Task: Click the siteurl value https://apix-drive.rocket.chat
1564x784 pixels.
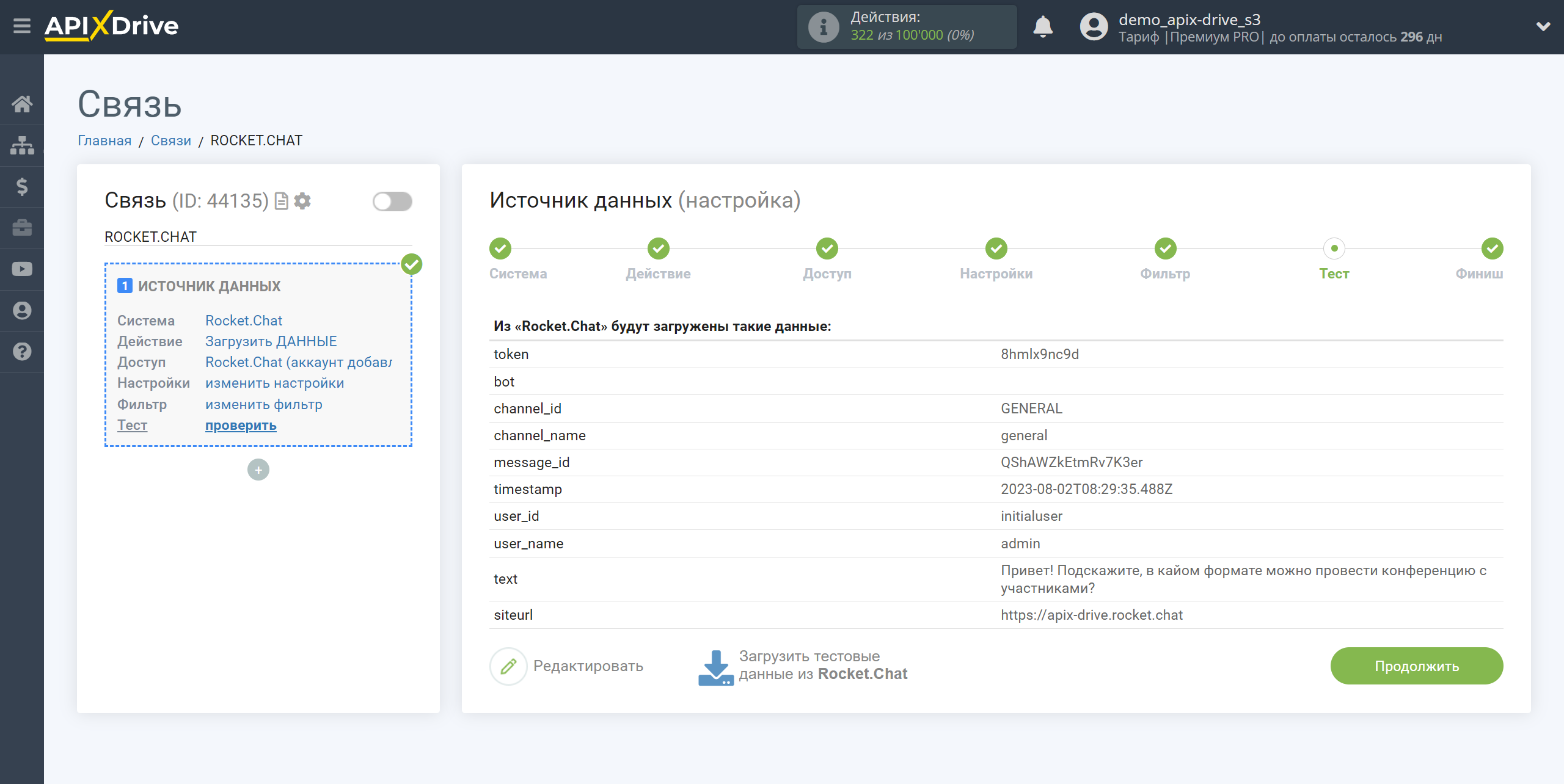Action: pyautogui.click(x=1092, y=615)
